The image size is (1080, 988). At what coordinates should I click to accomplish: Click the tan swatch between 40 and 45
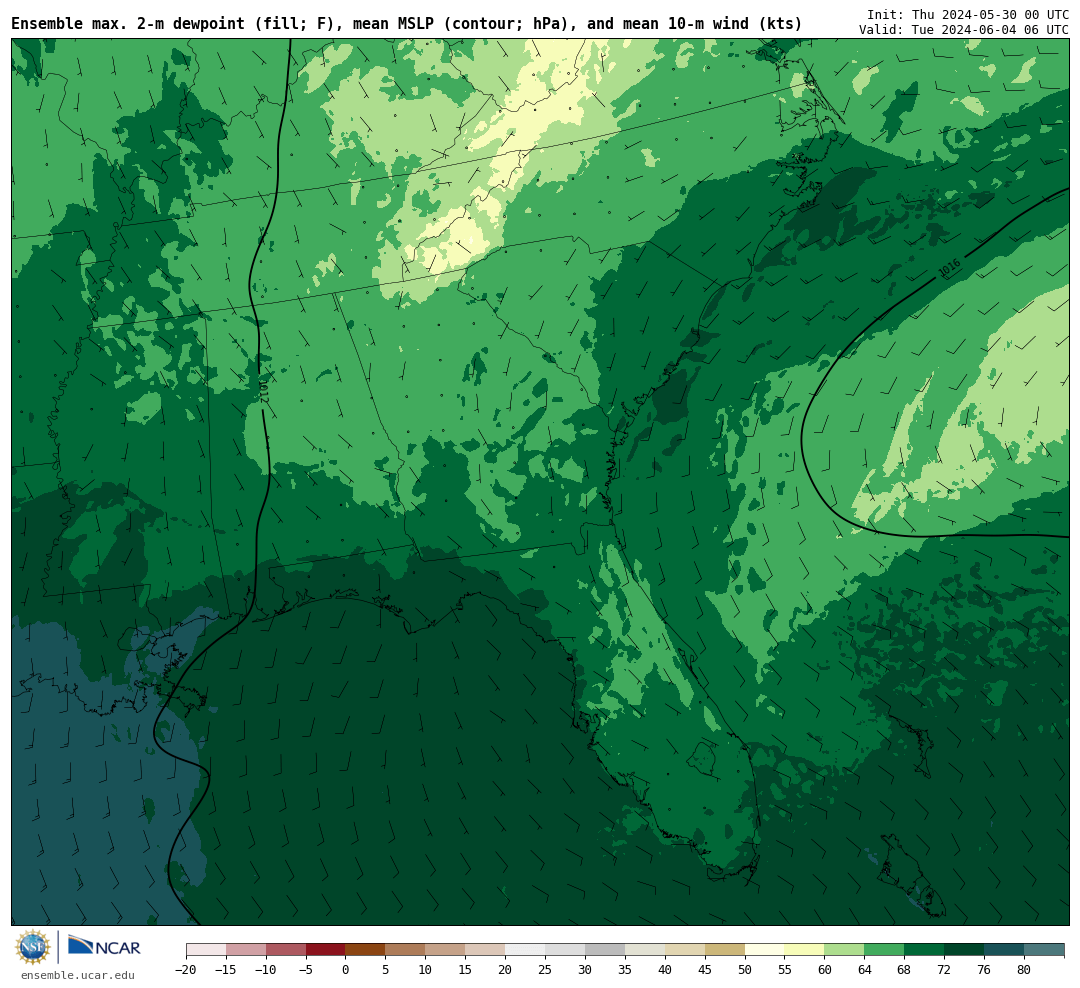click(x=685, y=950)
